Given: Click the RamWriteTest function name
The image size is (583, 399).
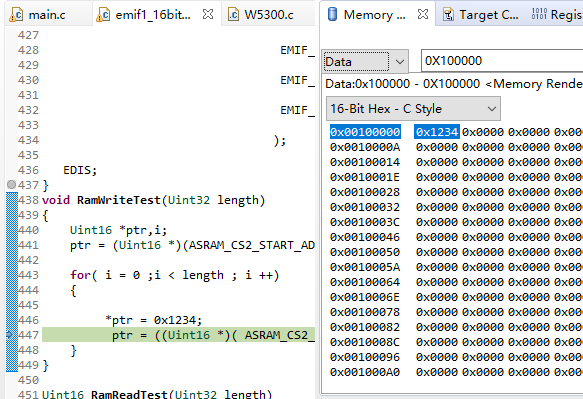Looking at the screenshot, I should [x=119, y=200].
